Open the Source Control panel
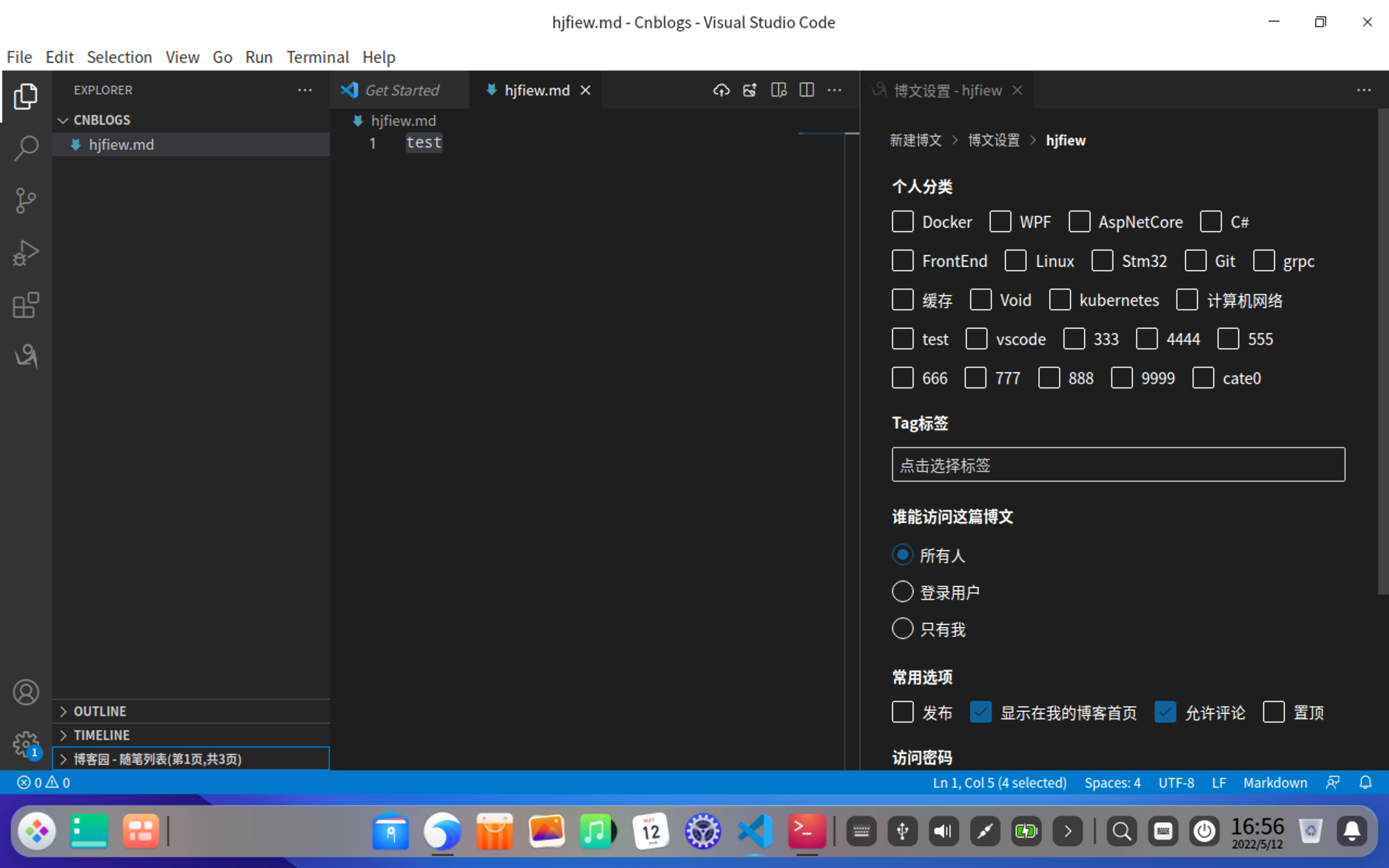The height and width of the screenshot is (868, 1389). click(25, 200)
